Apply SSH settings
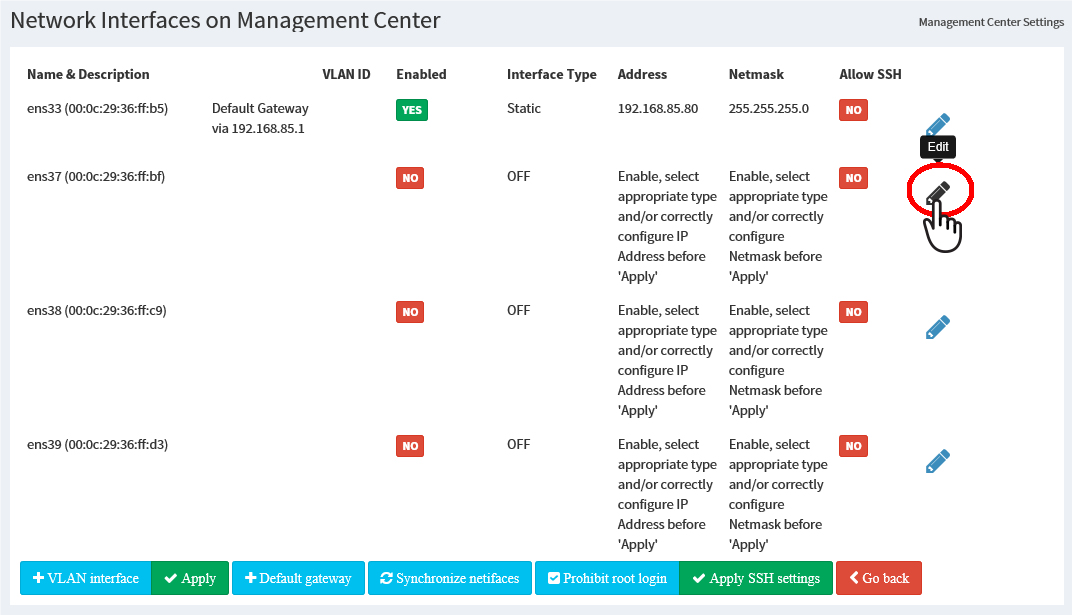The image size is (1072, 615). point(756,578)
